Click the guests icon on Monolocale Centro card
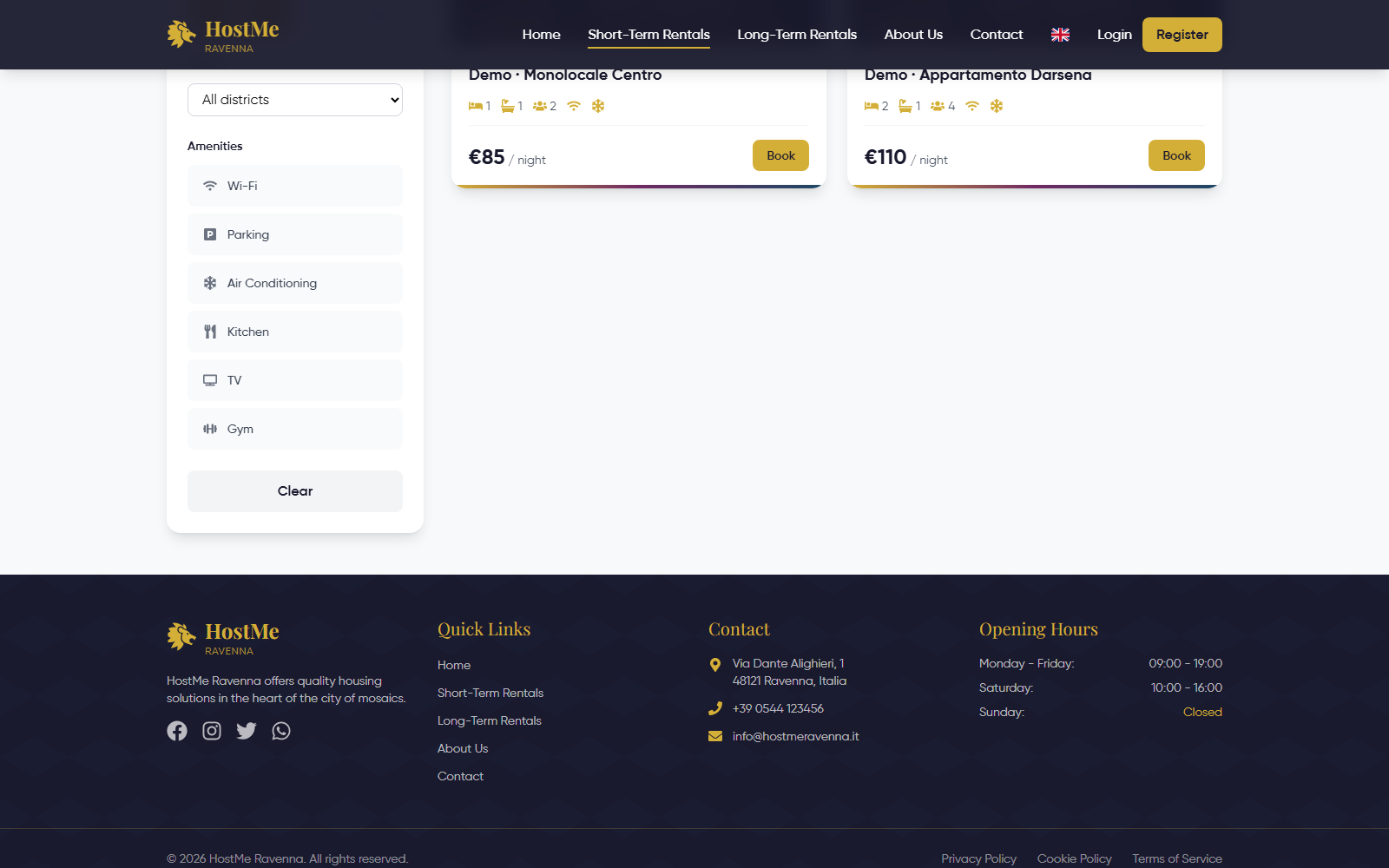The height and width of the screenshot is (868, 1389). (x=539, y=106)
